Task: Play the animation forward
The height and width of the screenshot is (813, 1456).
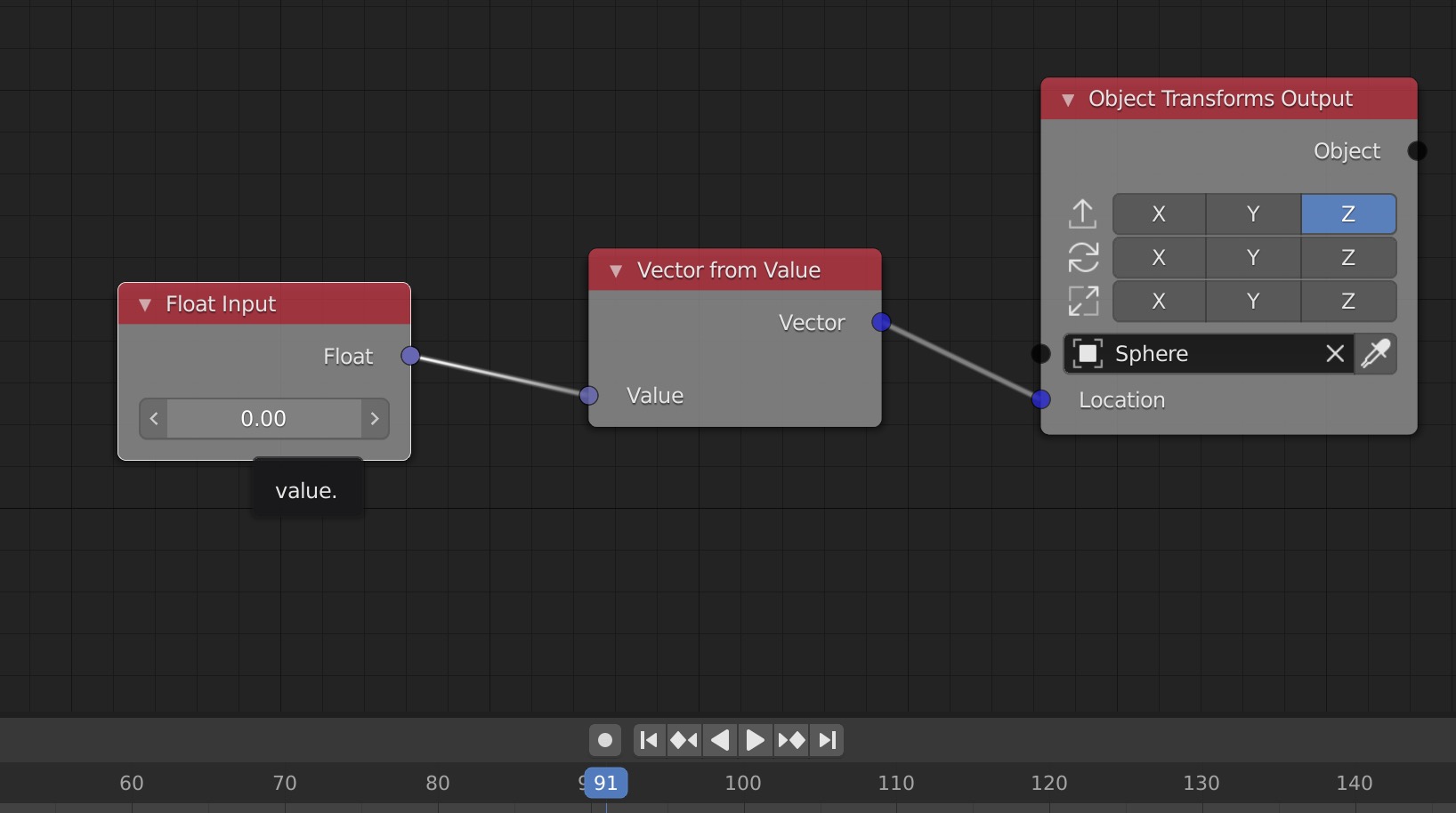Action: [x=755, y=740]
